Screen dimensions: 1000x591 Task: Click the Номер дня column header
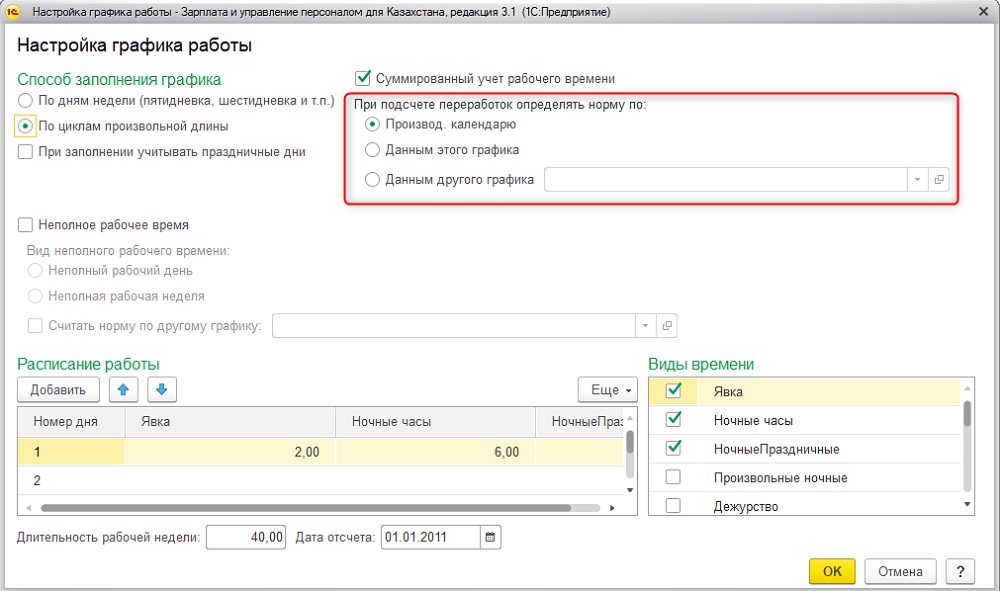coord(70,422)
